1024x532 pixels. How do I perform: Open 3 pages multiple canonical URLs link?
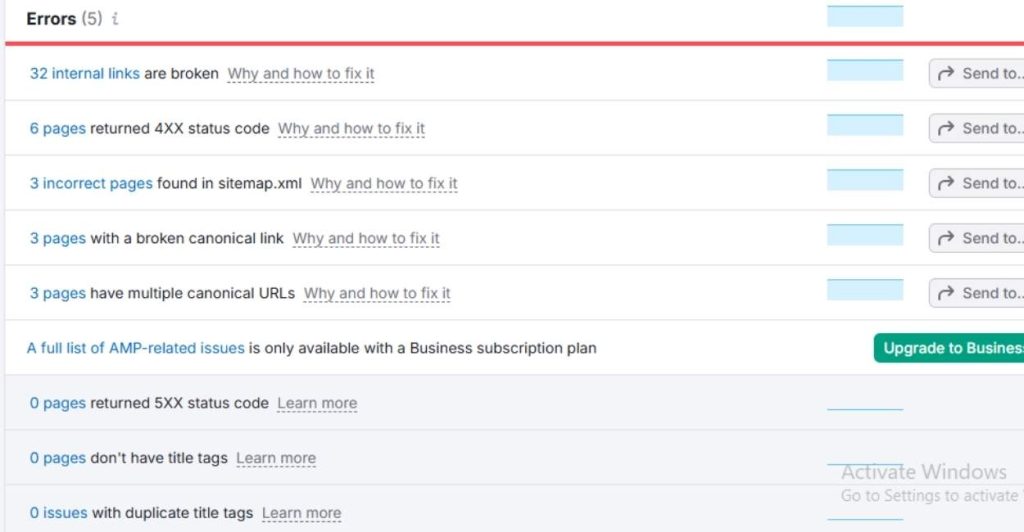pos(57,293)
